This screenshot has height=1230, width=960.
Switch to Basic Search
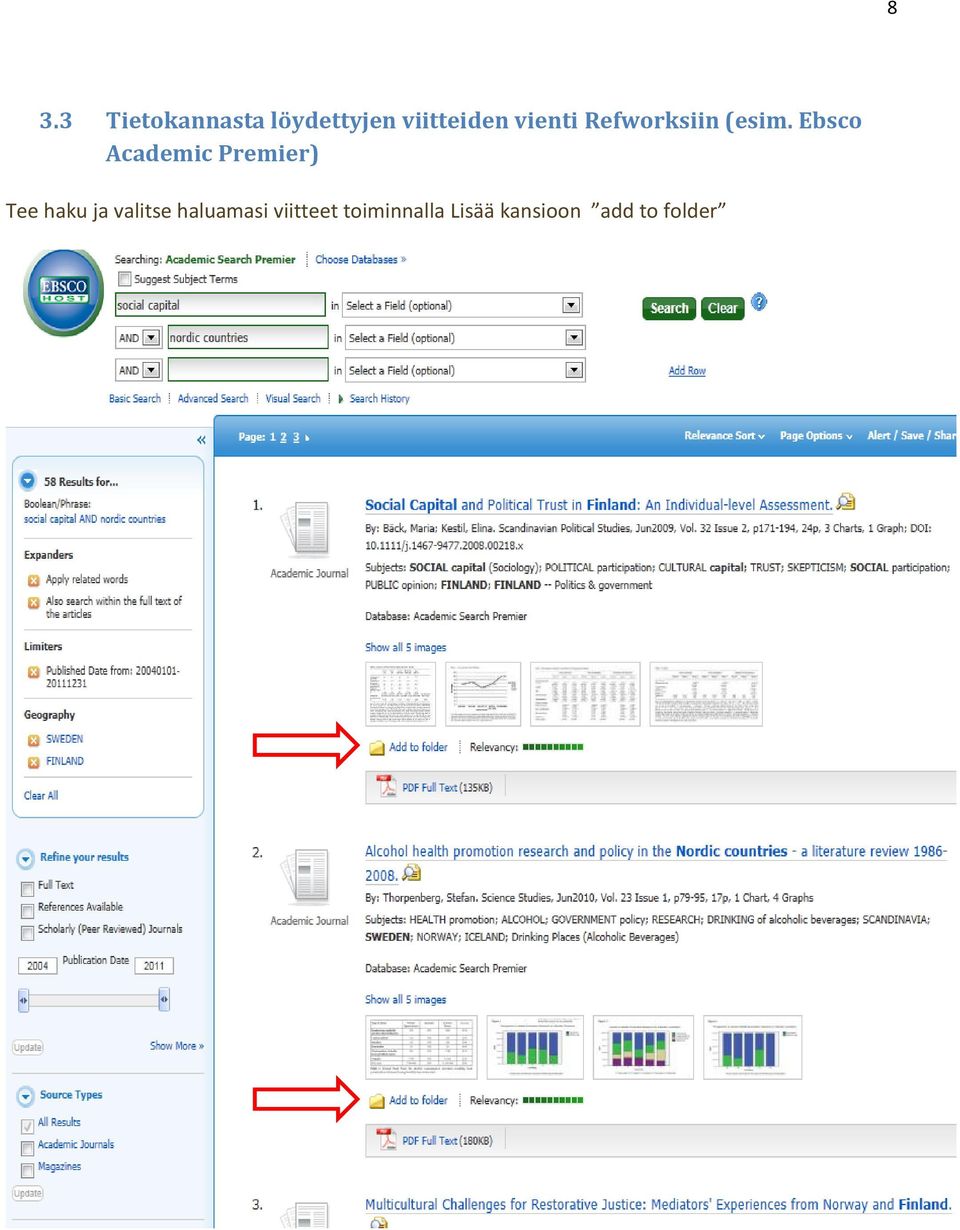click(135, 398)
